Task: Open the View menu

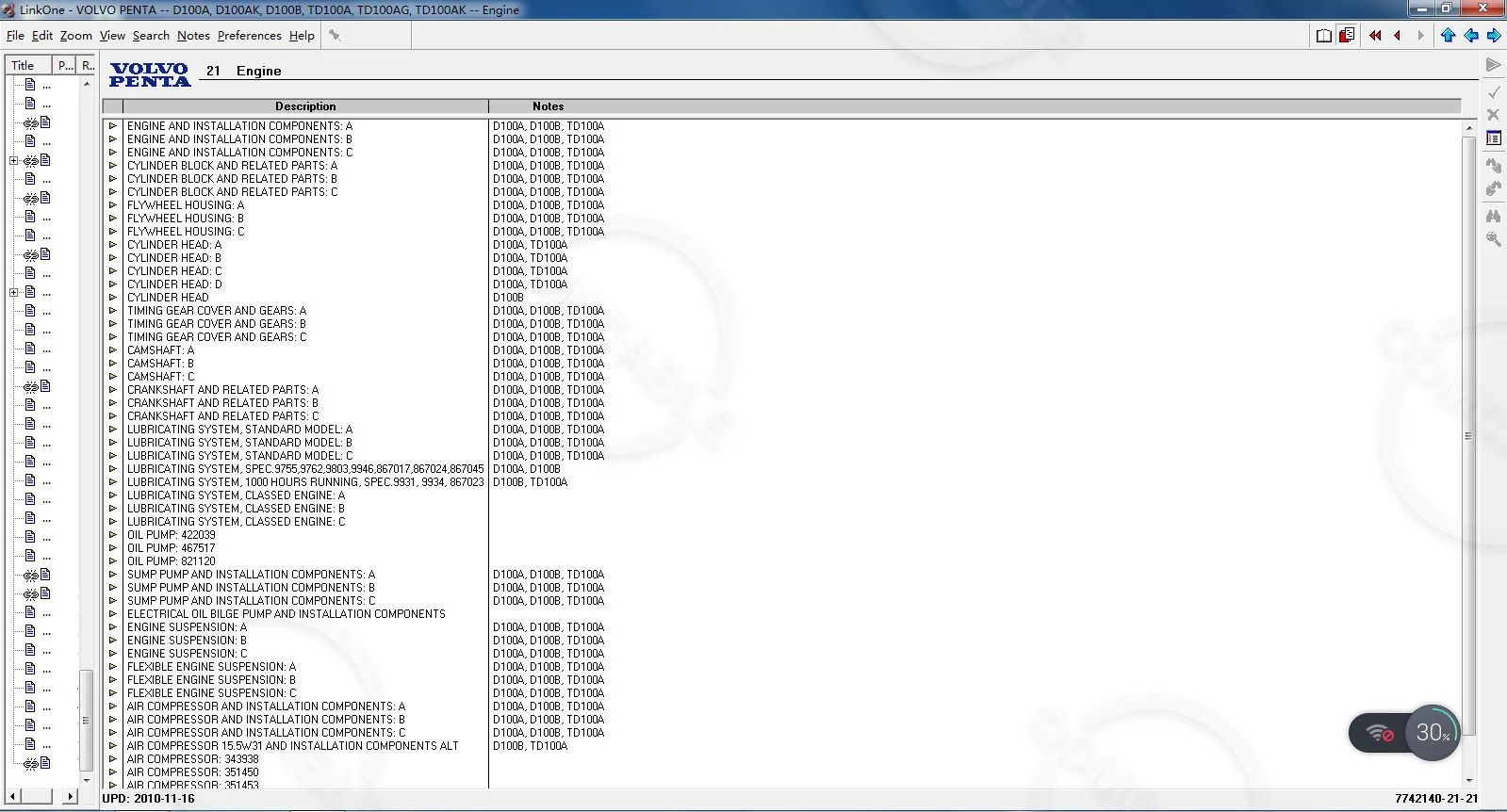Action: [x=112, y=36]
